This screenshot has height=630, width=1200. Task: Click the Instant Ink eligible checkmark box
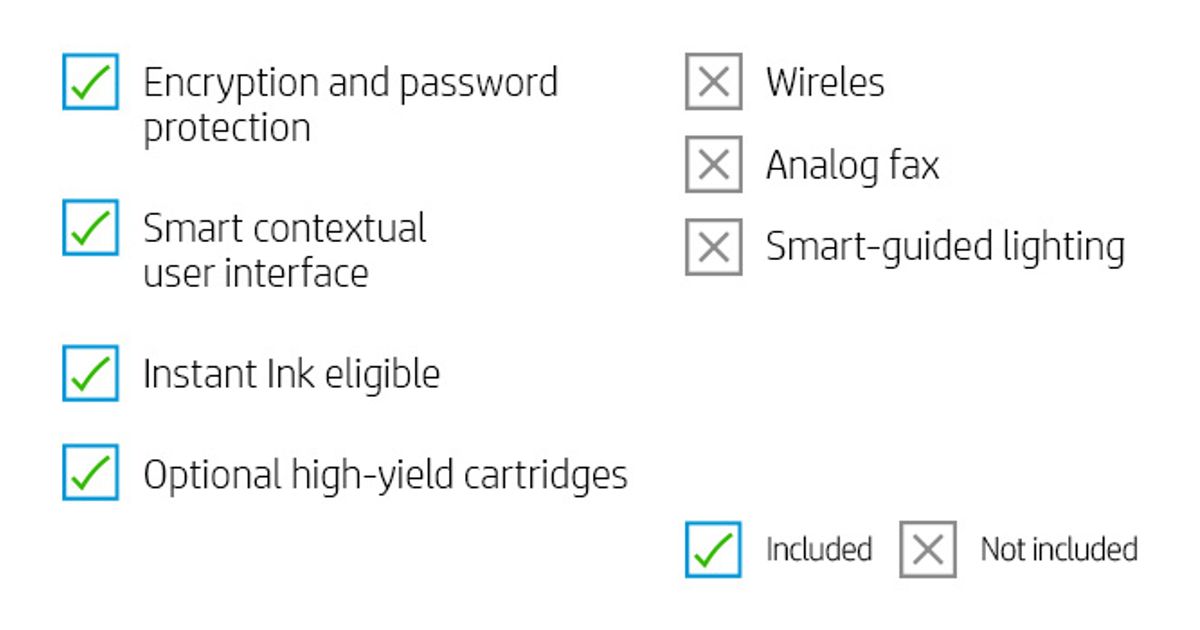click(90, 373)
